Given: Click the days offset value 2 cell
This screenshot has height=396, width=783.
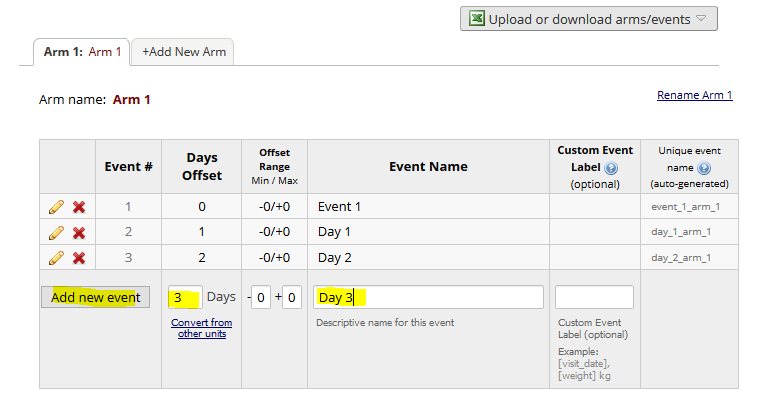Looking at the screenshot, I should [202, 258].
